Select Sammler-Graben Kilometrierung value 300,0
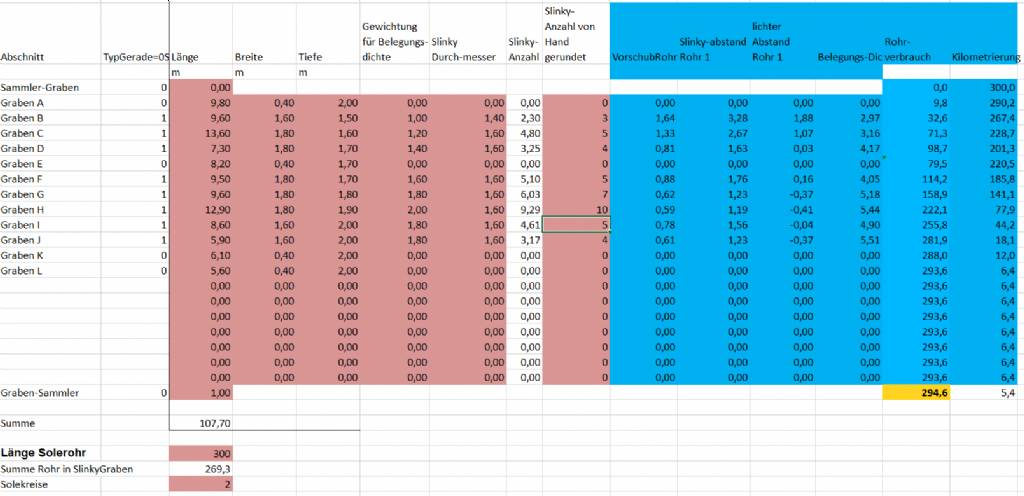Image resolution: width=1024 pixels, height=496 pixels. [986, 88]
